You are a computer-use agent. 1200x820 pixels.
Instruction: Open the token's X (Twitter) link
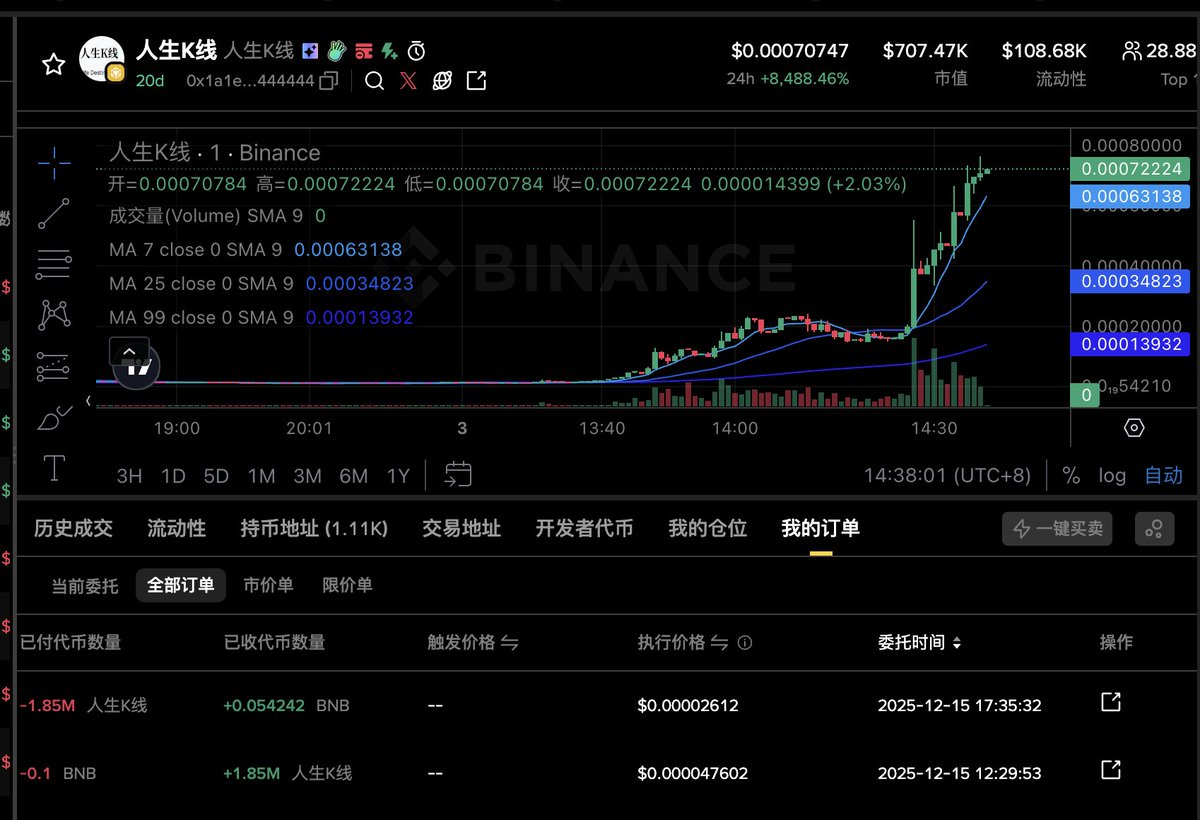[408, 81]
